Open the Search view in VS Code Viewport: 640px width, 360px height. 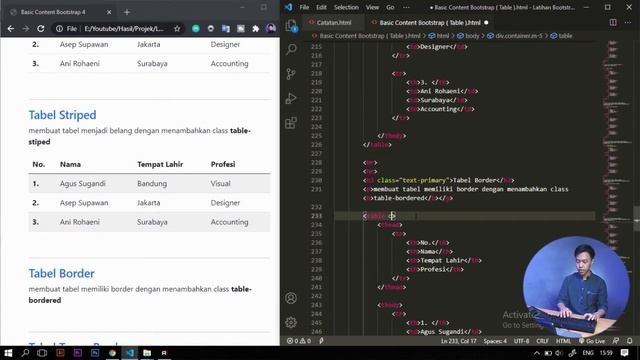[x=291, y=49]
